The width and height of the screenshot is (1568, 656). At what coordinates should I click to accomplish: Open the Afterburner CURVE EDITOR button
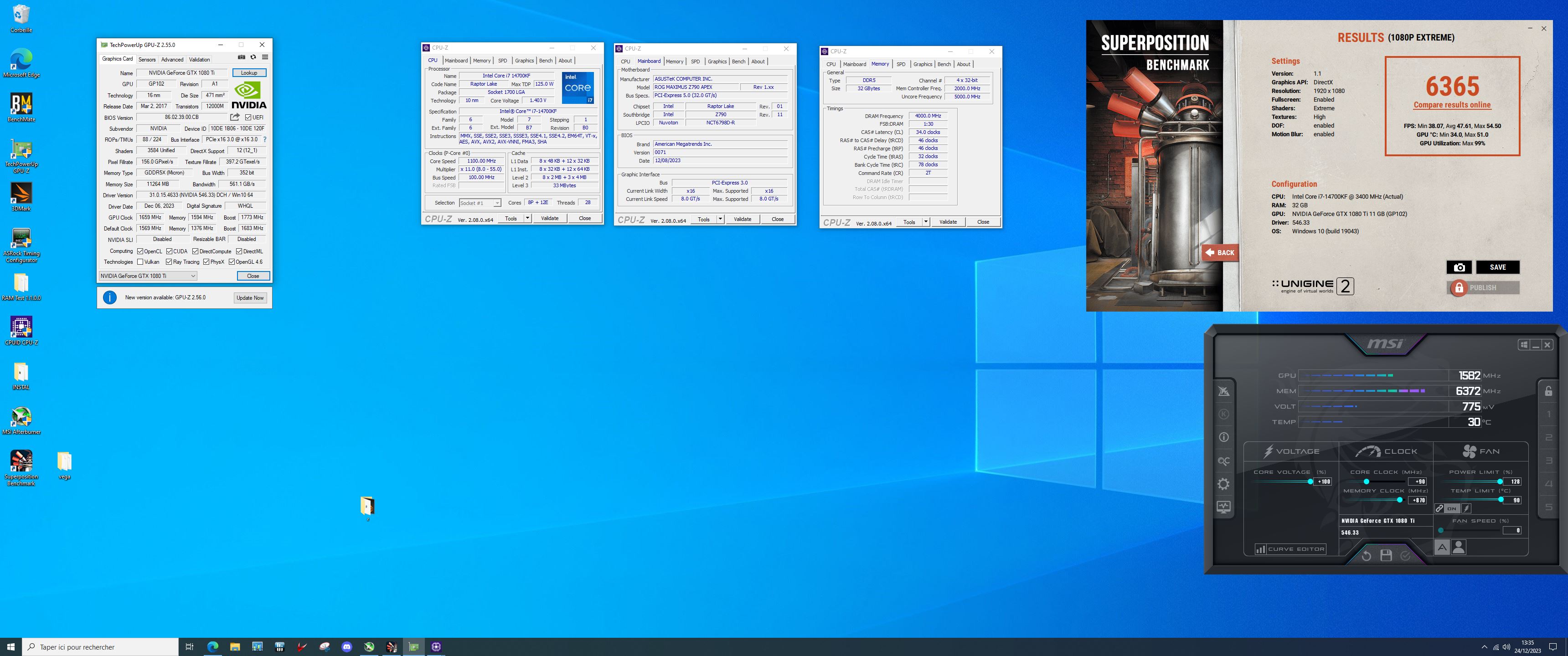coord(1290,549)
